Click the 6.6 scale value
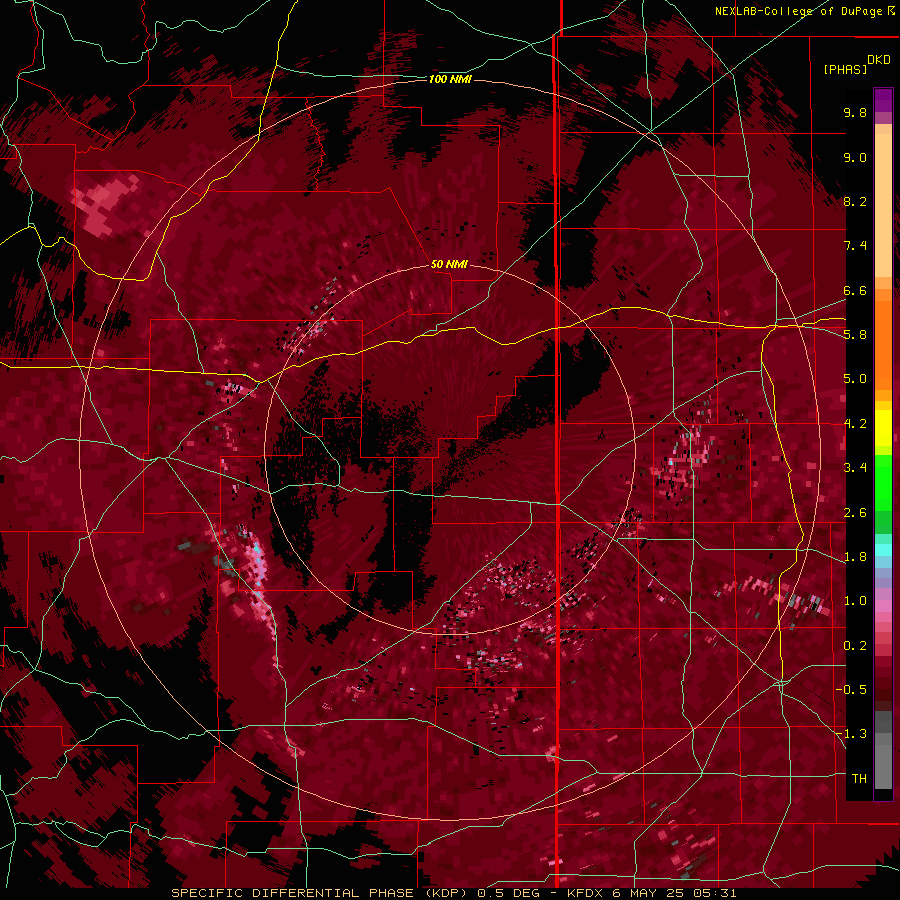The height and width of the screenshot is (900, 900). coord(855,290)
